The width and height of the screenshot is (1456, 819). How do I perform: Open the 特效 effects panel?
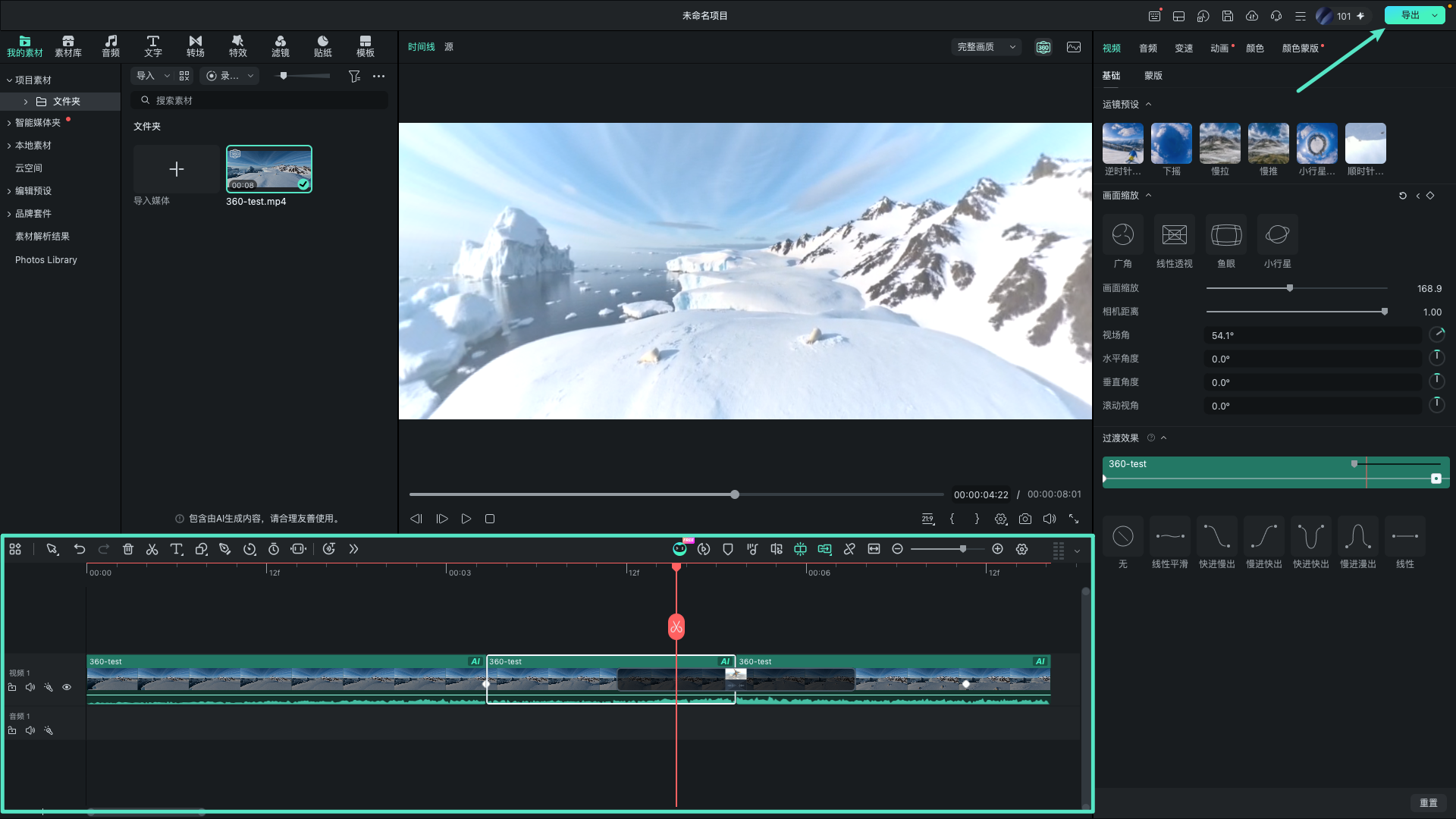coord(238,46)
